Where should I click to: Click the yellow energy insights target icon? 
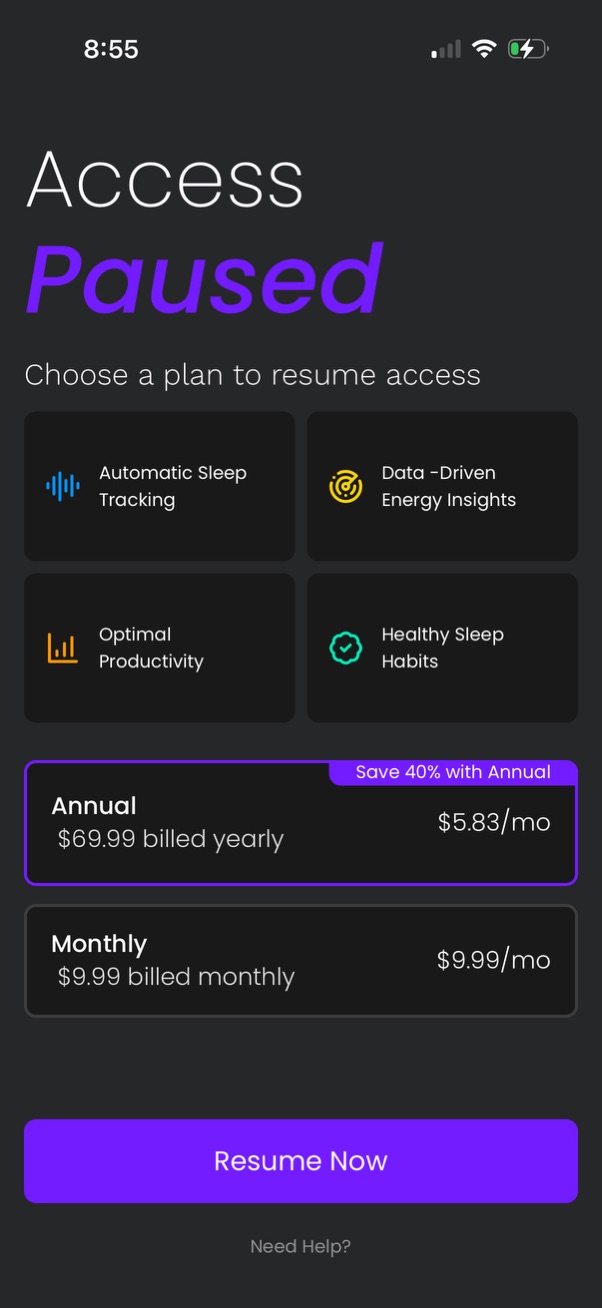(344, 486)
